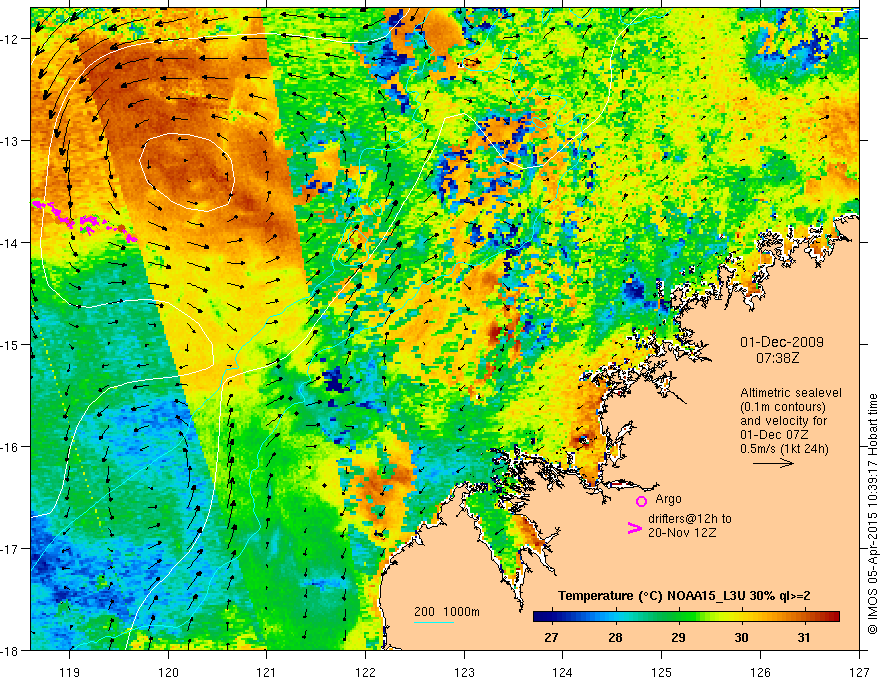The image size is (880, 680).
Task: Click the 30 color bar tick label
Action: (741, 637)
